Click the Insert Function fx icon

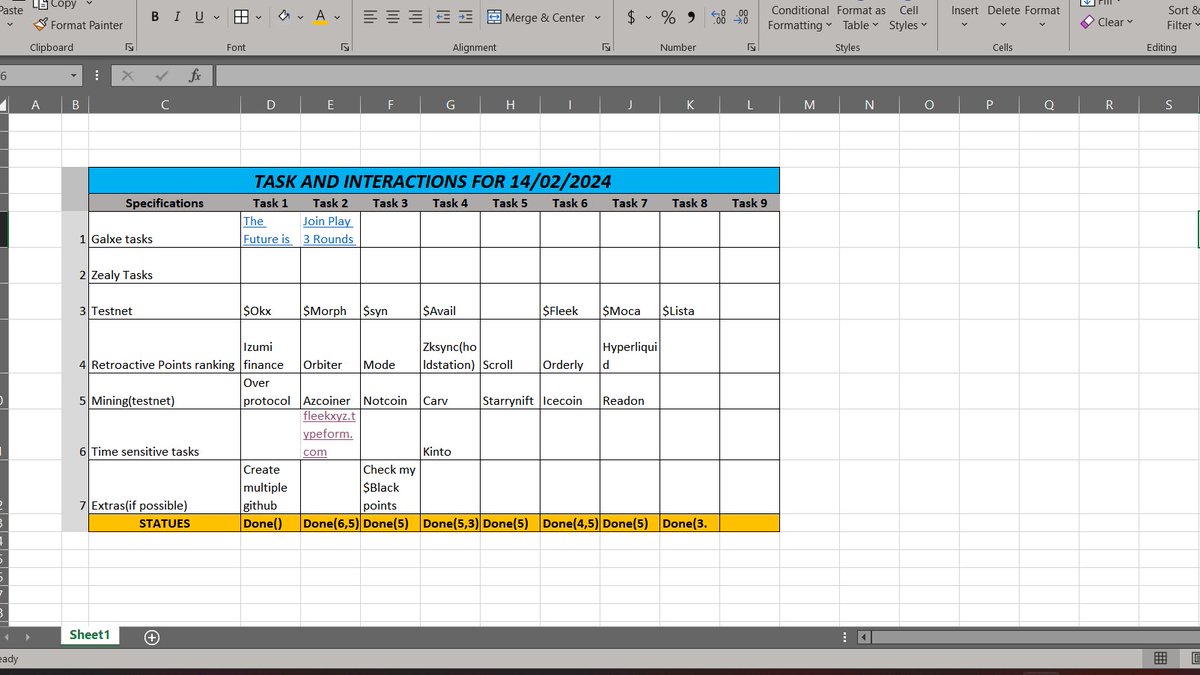click(x=195, y=75)
